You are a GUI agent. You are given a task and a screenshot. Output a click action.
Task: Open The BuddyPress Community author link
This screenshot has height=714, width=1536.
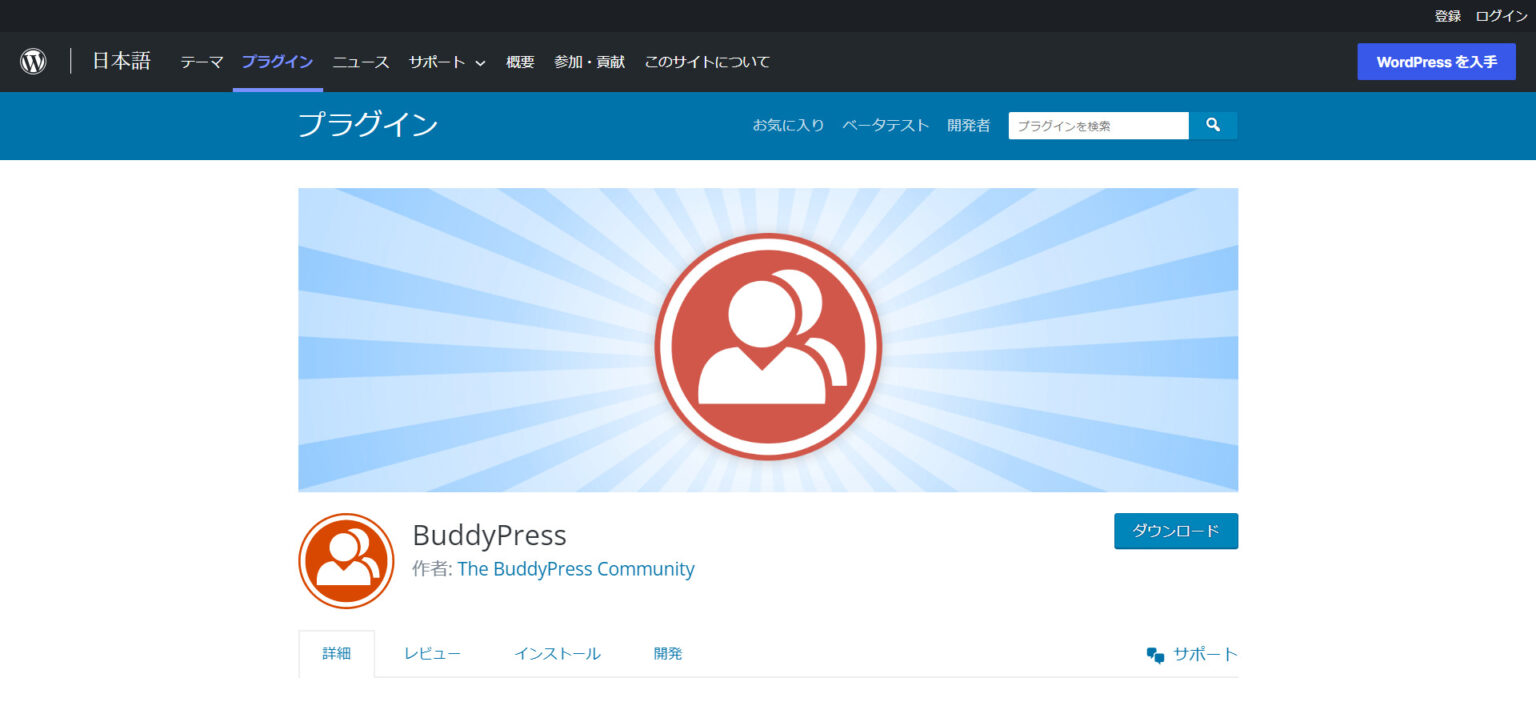point(576,568)
